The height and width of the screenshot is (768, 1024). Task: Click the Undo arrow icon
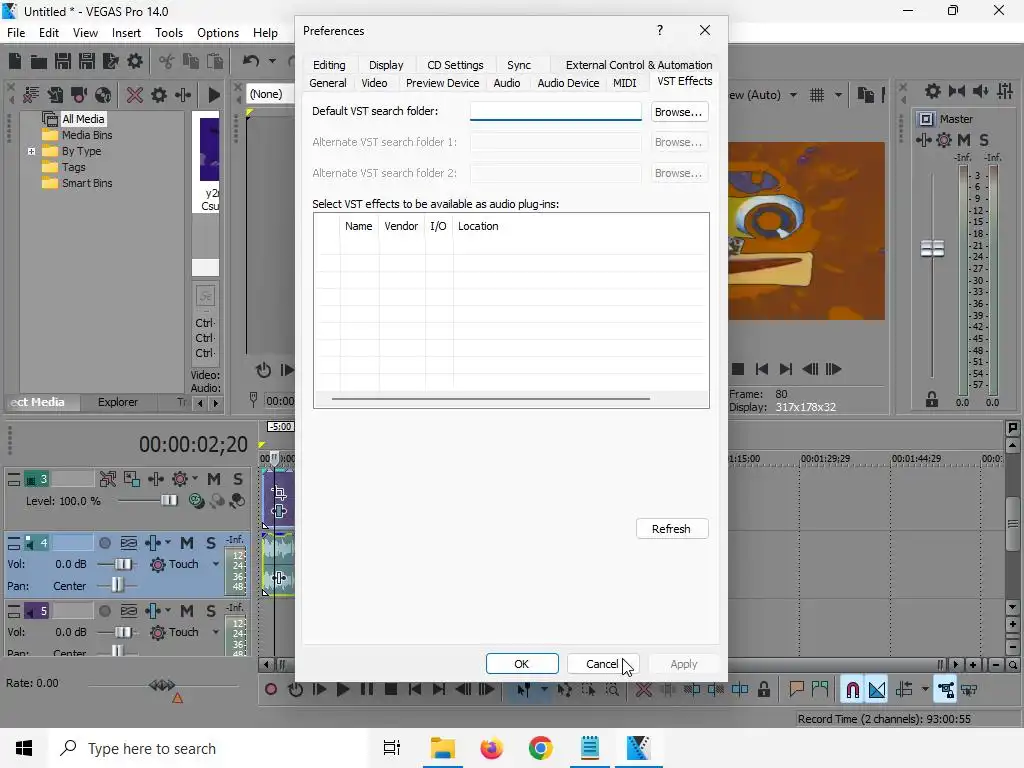click(x=251, y=61)
